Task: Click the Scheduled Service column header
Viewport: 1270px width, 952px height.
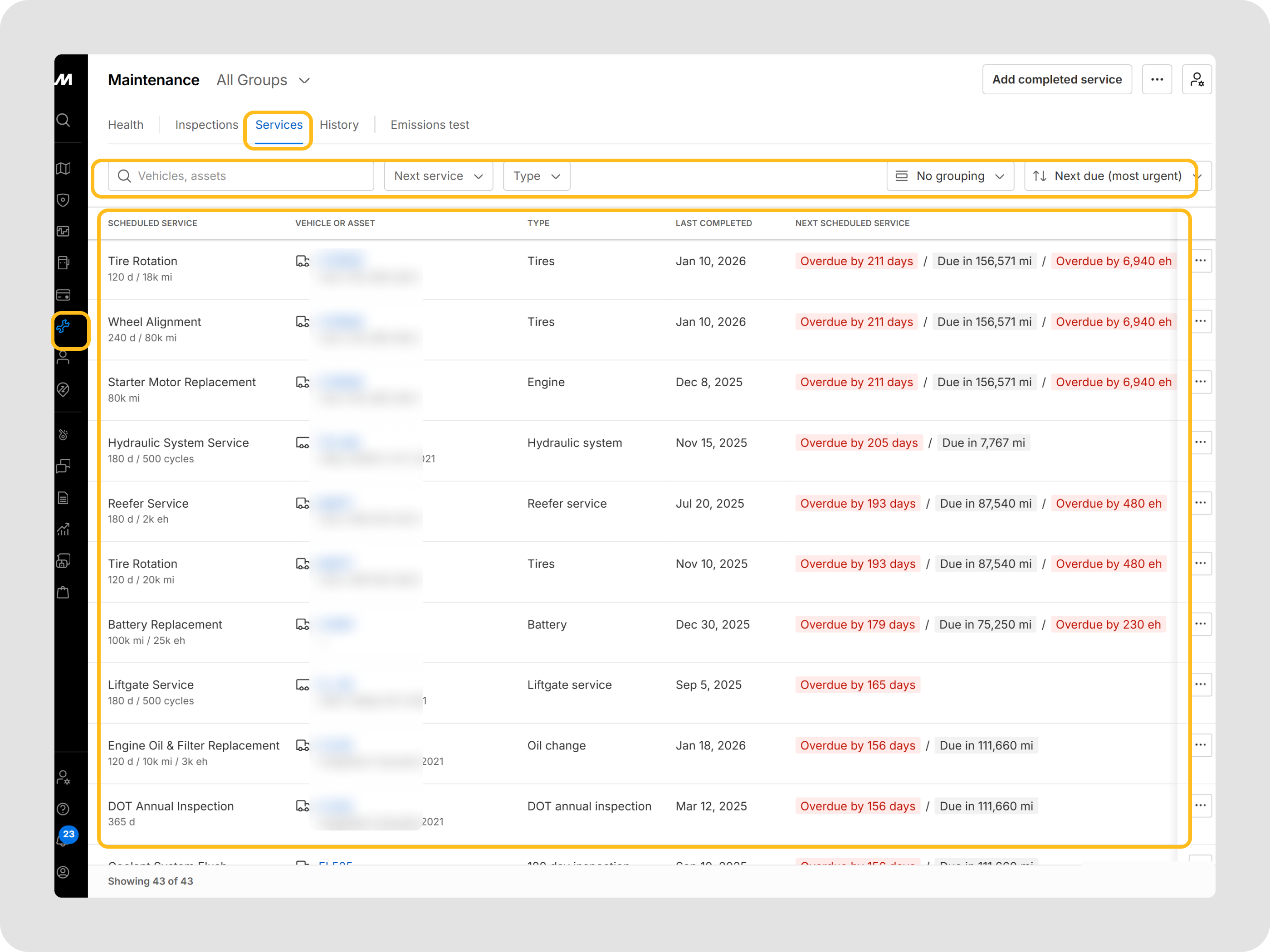Action: 153,223
